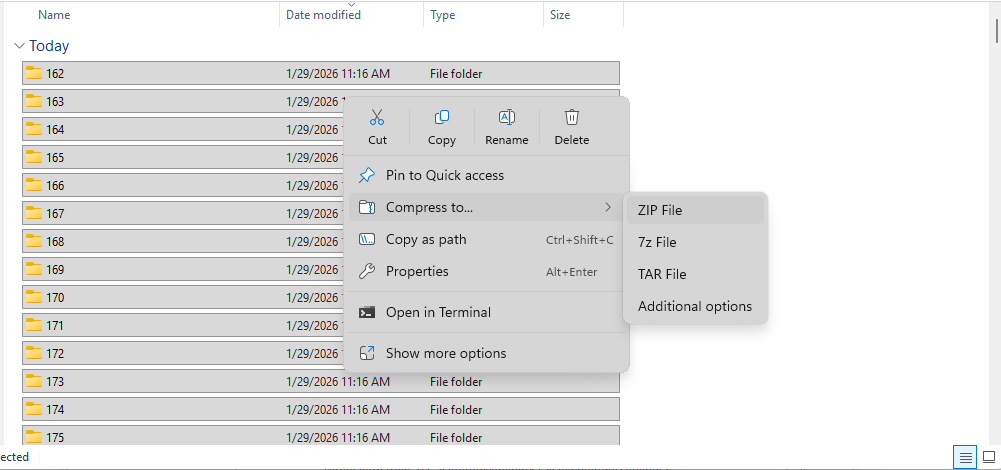The image size is (1001, 470).
Task: Compress to TAR File
Action: click(x=695, y=274)
